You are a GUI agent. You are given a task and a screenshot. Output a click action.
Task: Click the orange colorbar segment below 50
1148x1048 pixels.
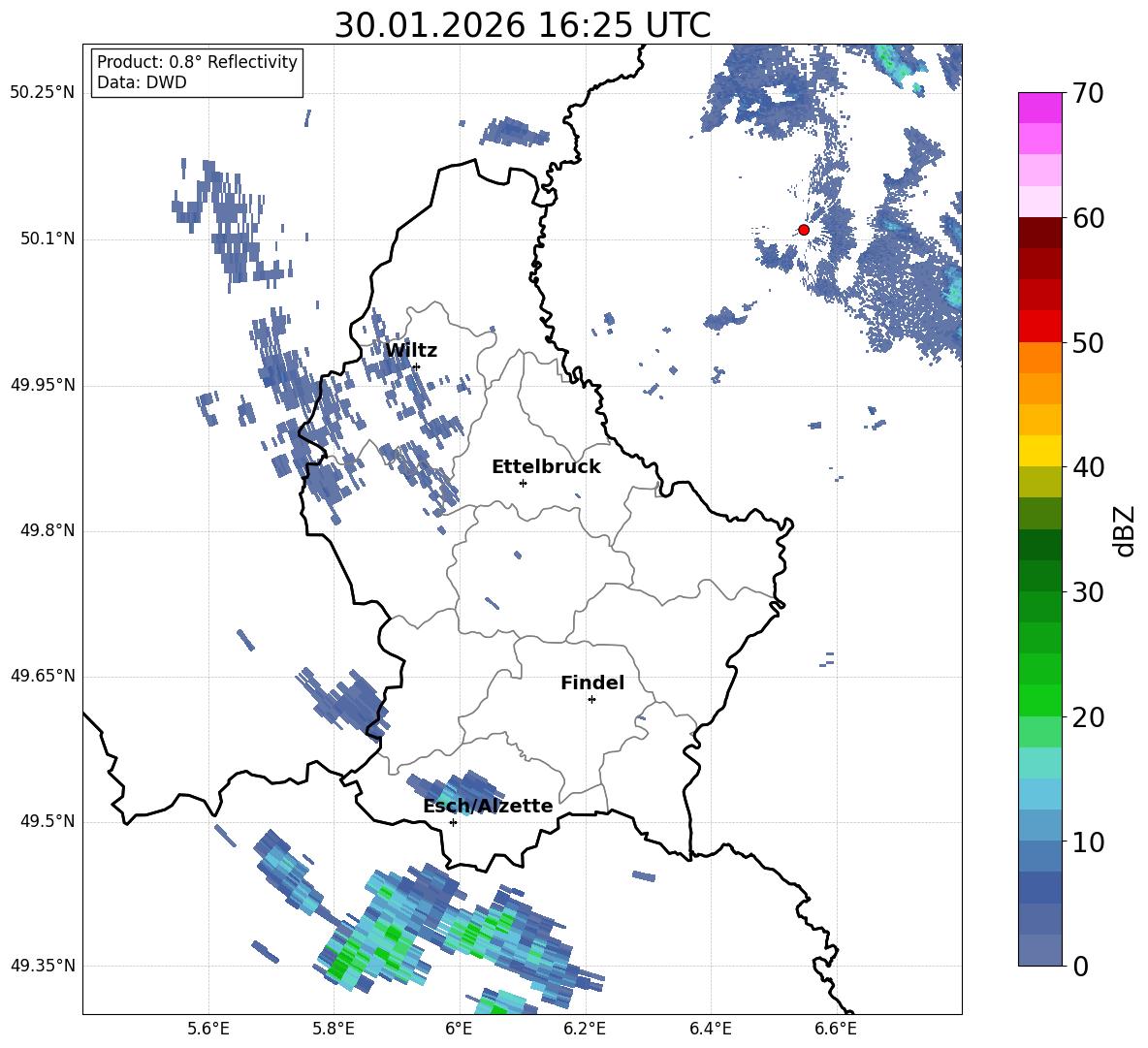(x=1039, y=357)
